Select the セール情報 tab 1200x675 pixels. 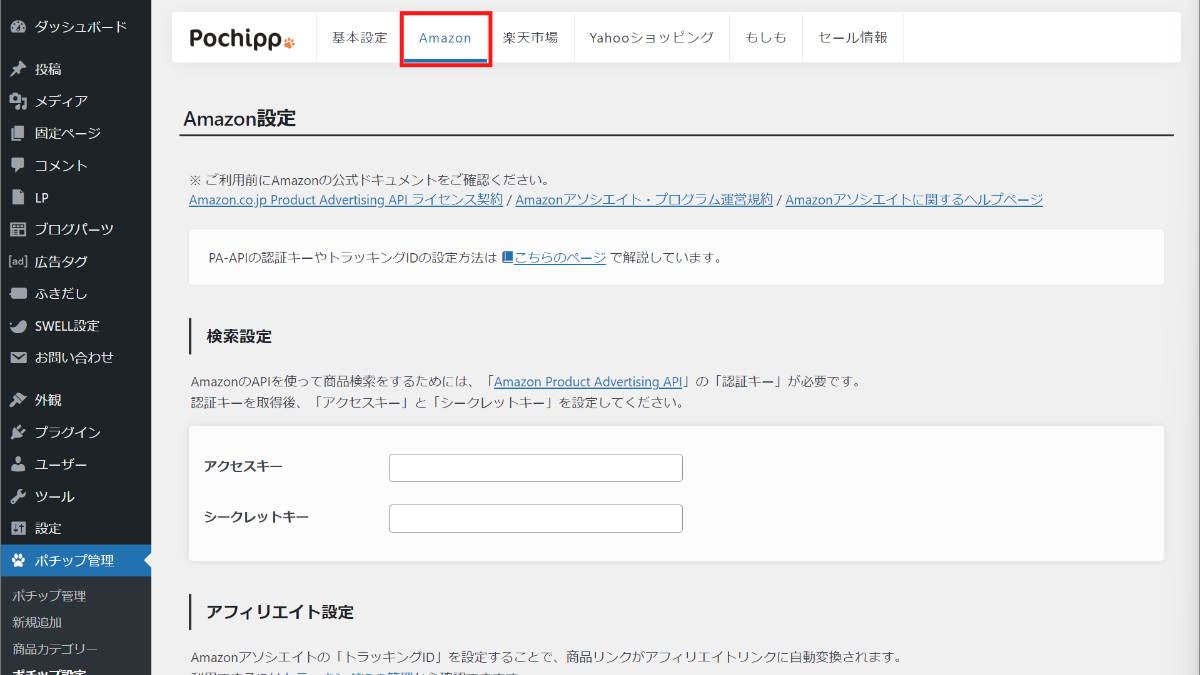tap(852, 36)
